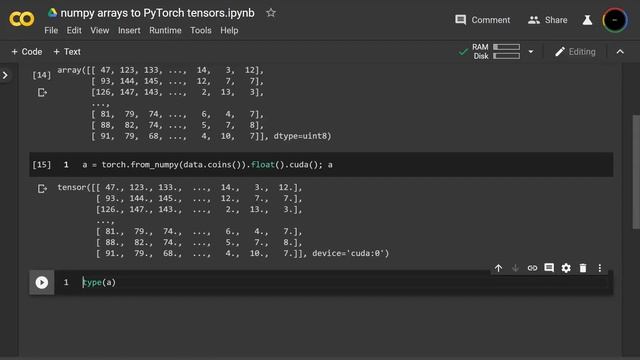Select cell 15 torch.from_numpy code line
The height and width of the screenshot is (360, 640).
207,165
